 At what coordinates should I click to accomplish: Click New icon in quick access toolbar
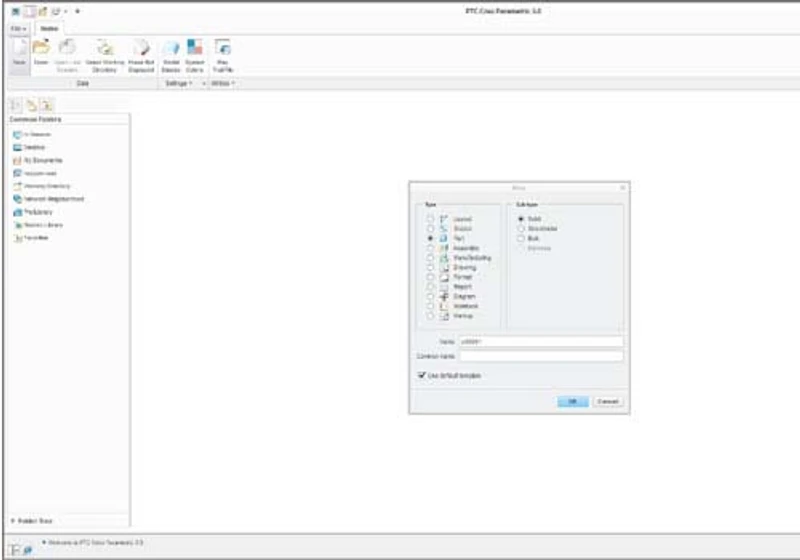coord(30,11)
